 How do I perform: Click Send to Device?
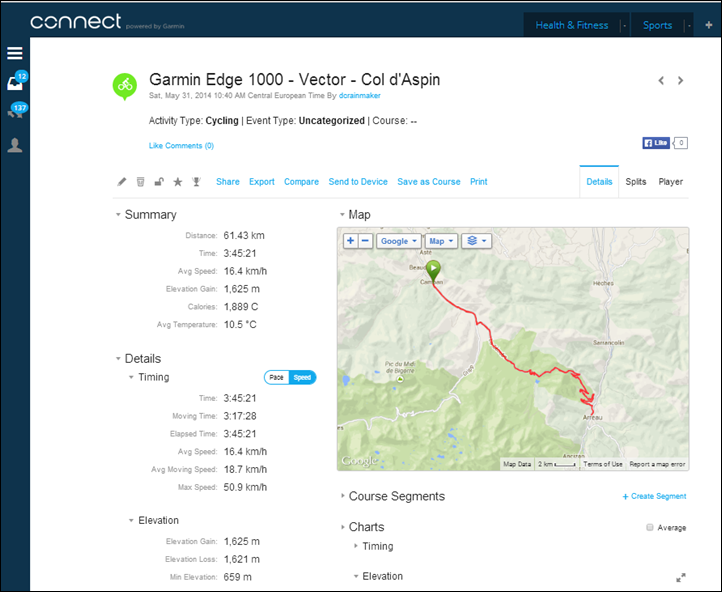358,182
